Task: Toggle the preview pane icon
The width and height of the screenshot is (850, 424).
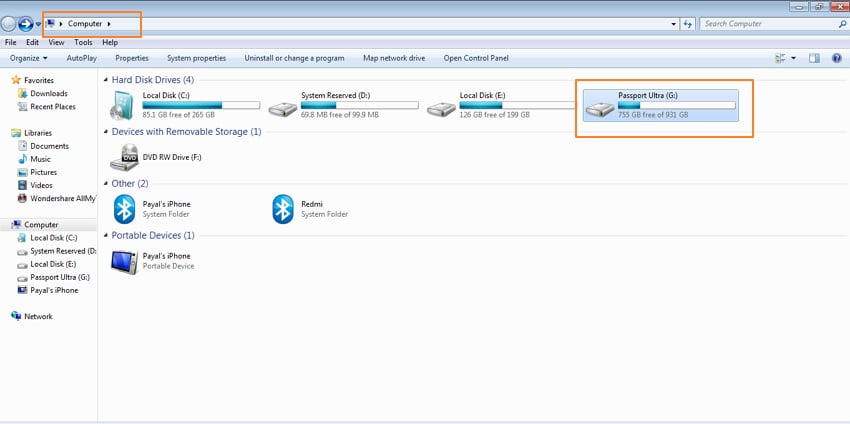Action: [814, 58]
